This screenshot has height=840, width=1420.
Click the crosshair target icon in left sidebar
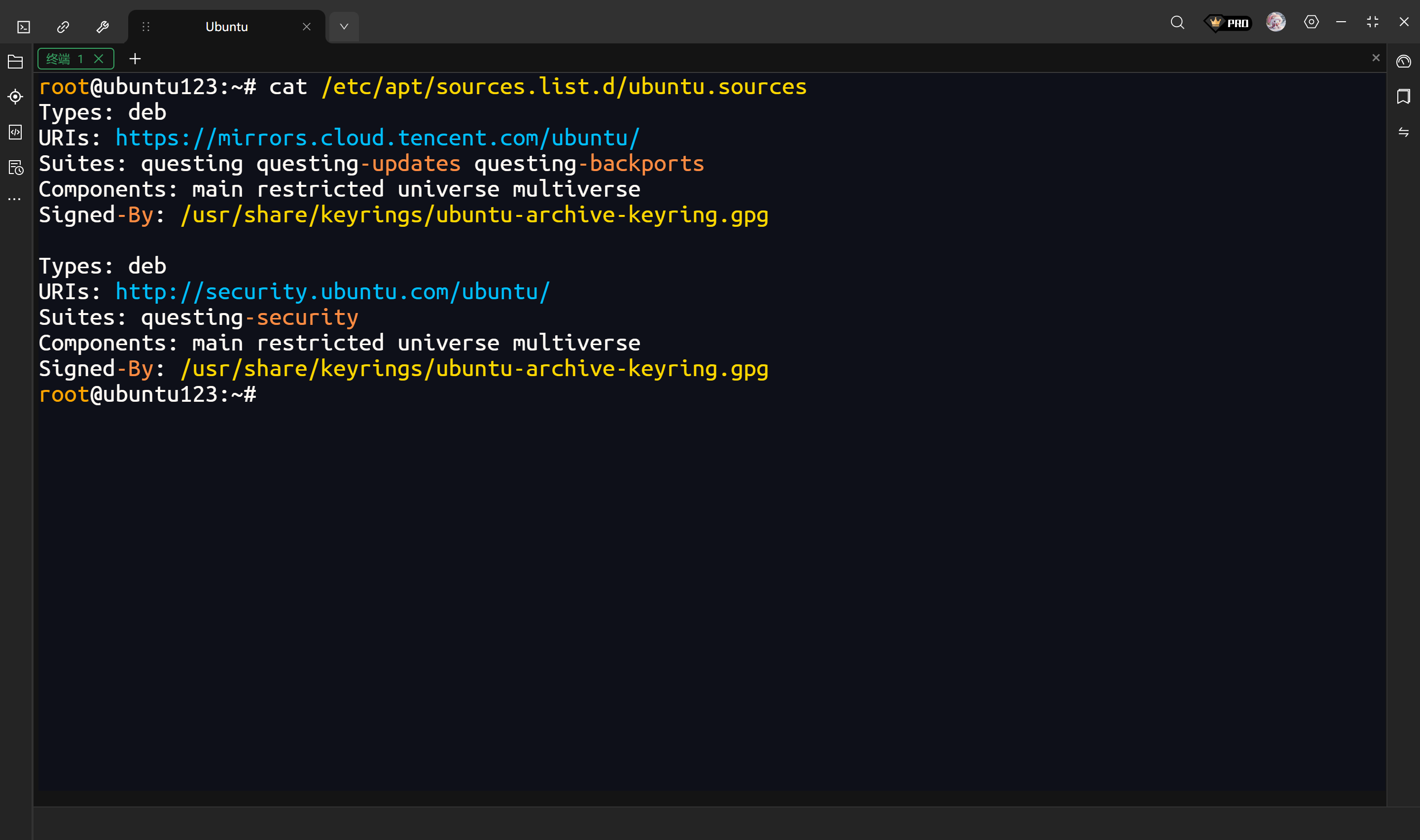coord(15,97)
